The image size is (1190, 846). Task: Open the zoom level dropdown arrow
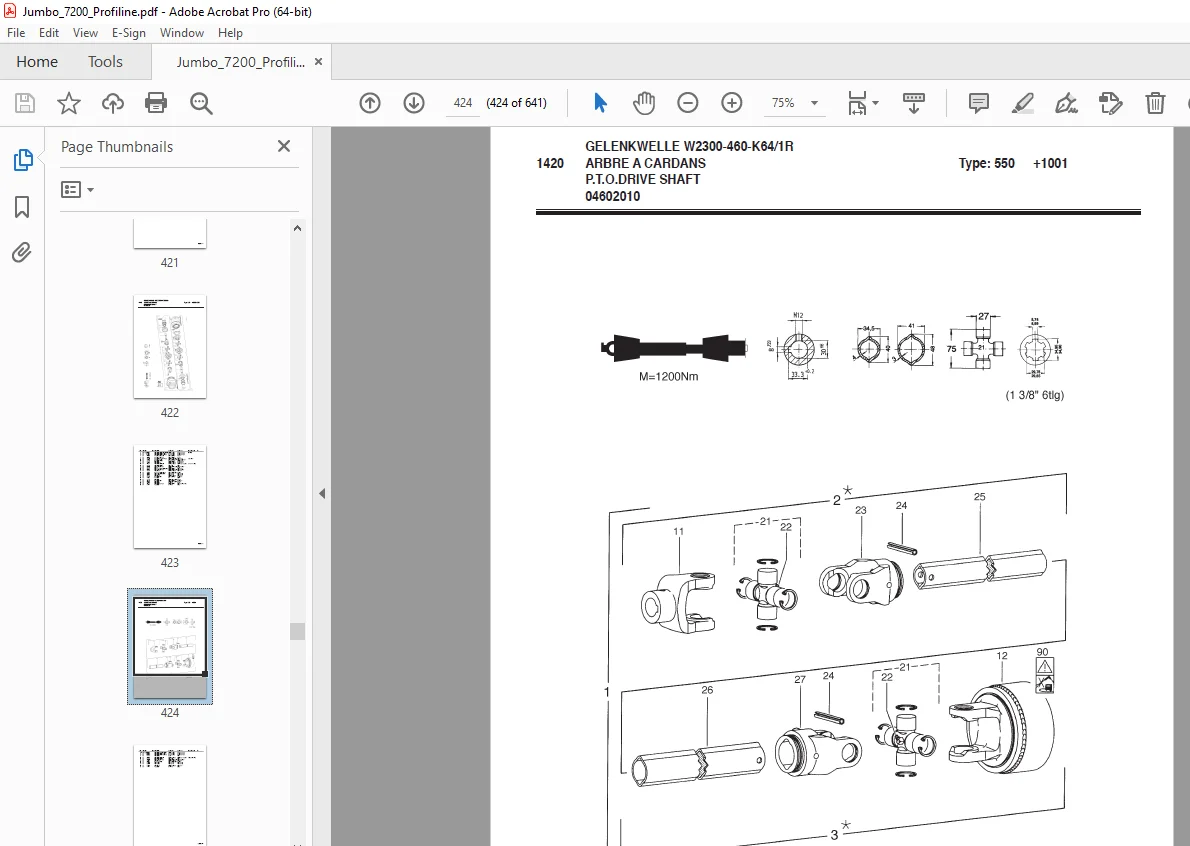[x=814, y=103]
